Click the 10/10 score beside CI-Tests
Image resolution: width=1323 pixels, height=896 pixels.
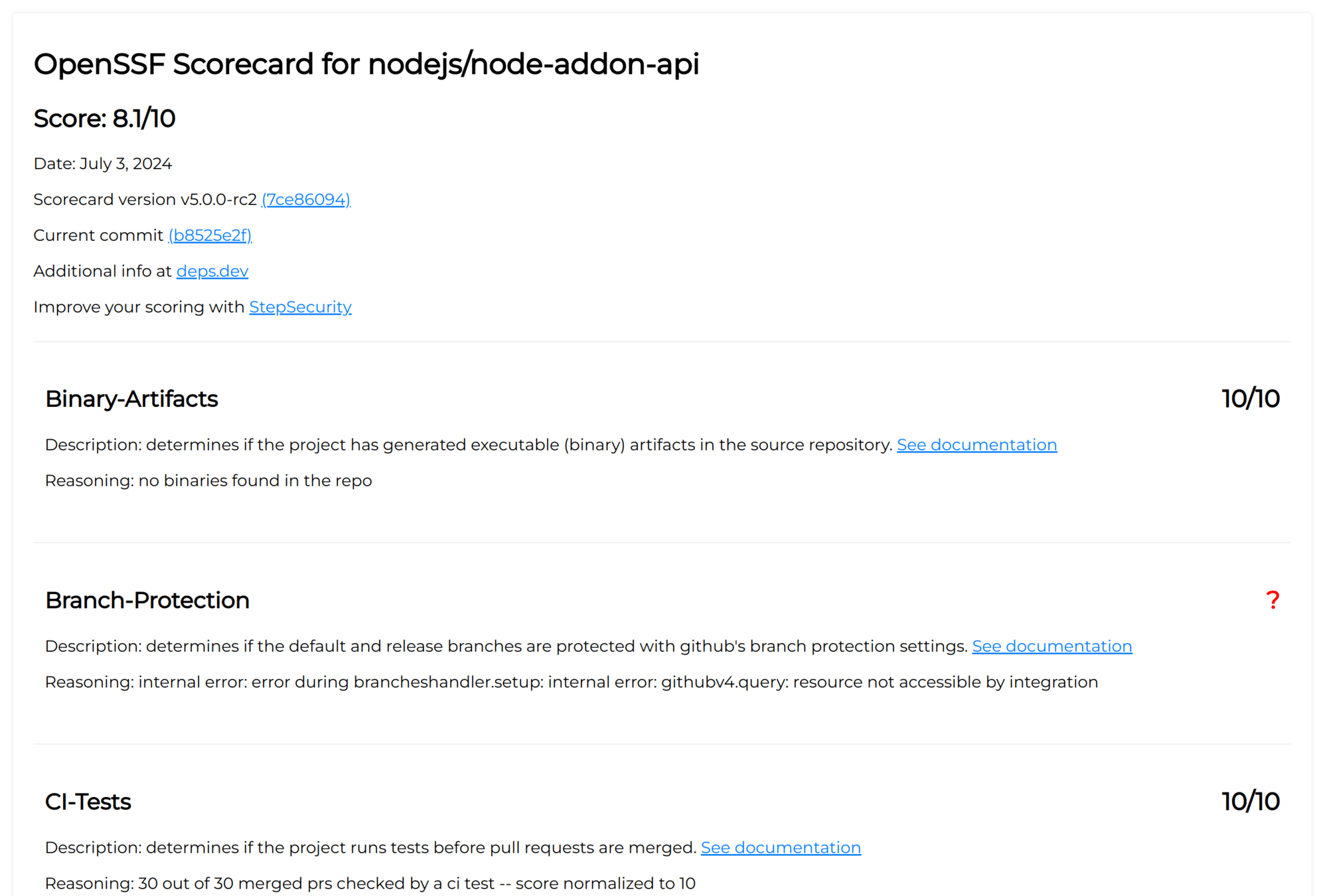click(1250, 802)
